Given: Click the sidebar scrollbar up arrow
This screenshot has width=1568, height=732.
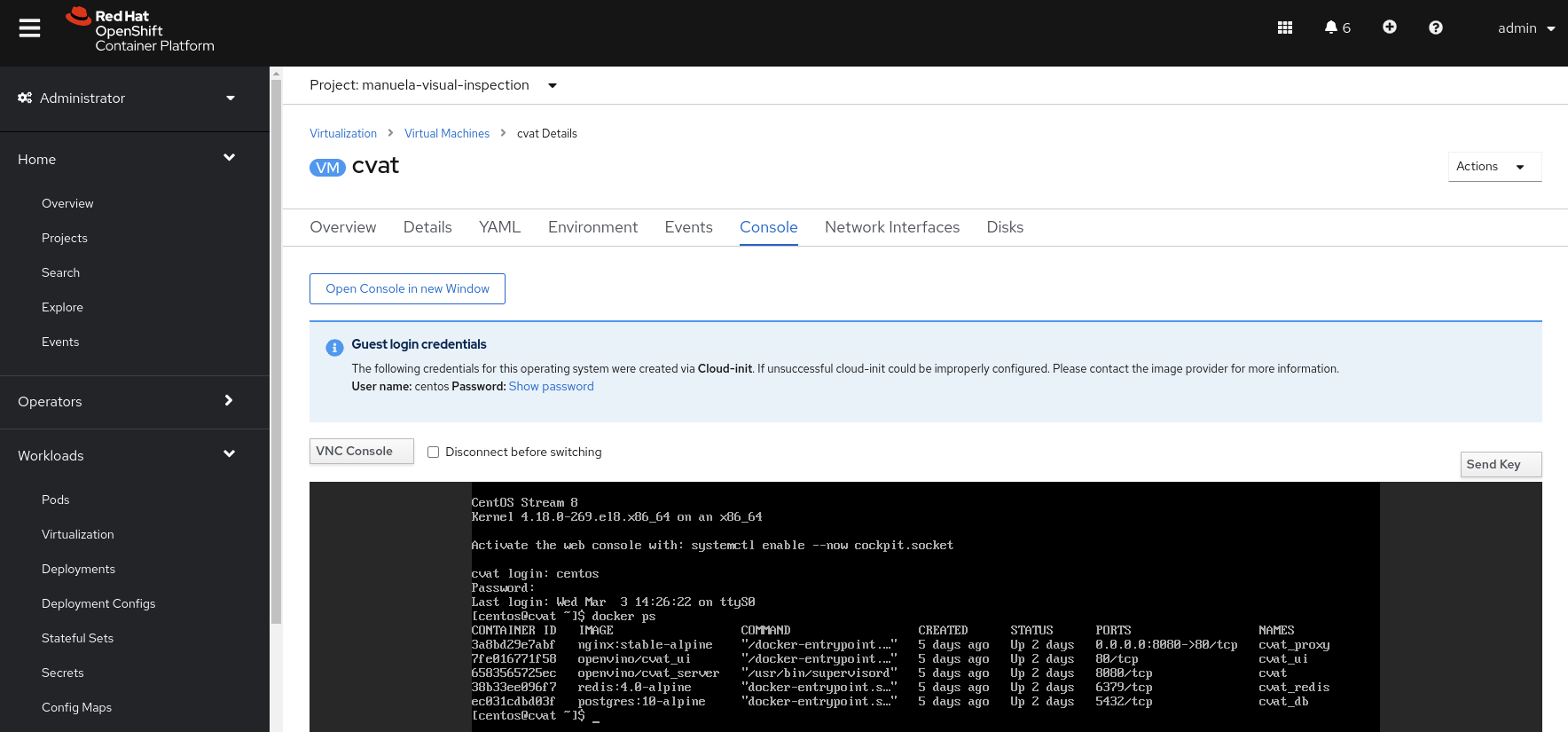Looking at the screenshot, I should [276, 74].
